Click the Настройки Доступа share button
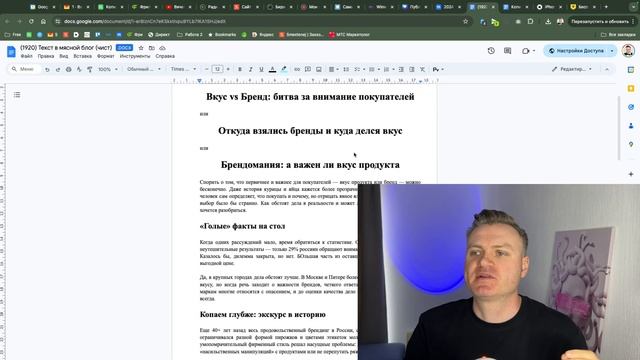The height and width of the screenshot is (360, 640). point(576,51)
